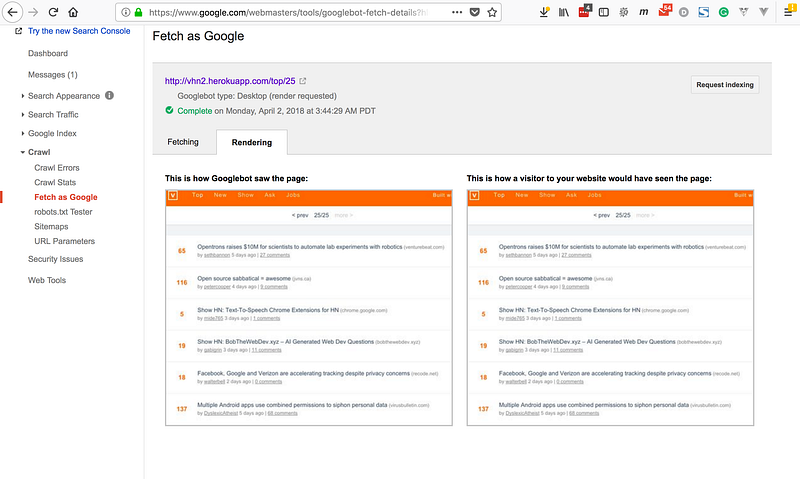Open Web Tools in the sidebar
This screenshot has height=479, width=800.
pyautogui.click(x=47, y=281)
